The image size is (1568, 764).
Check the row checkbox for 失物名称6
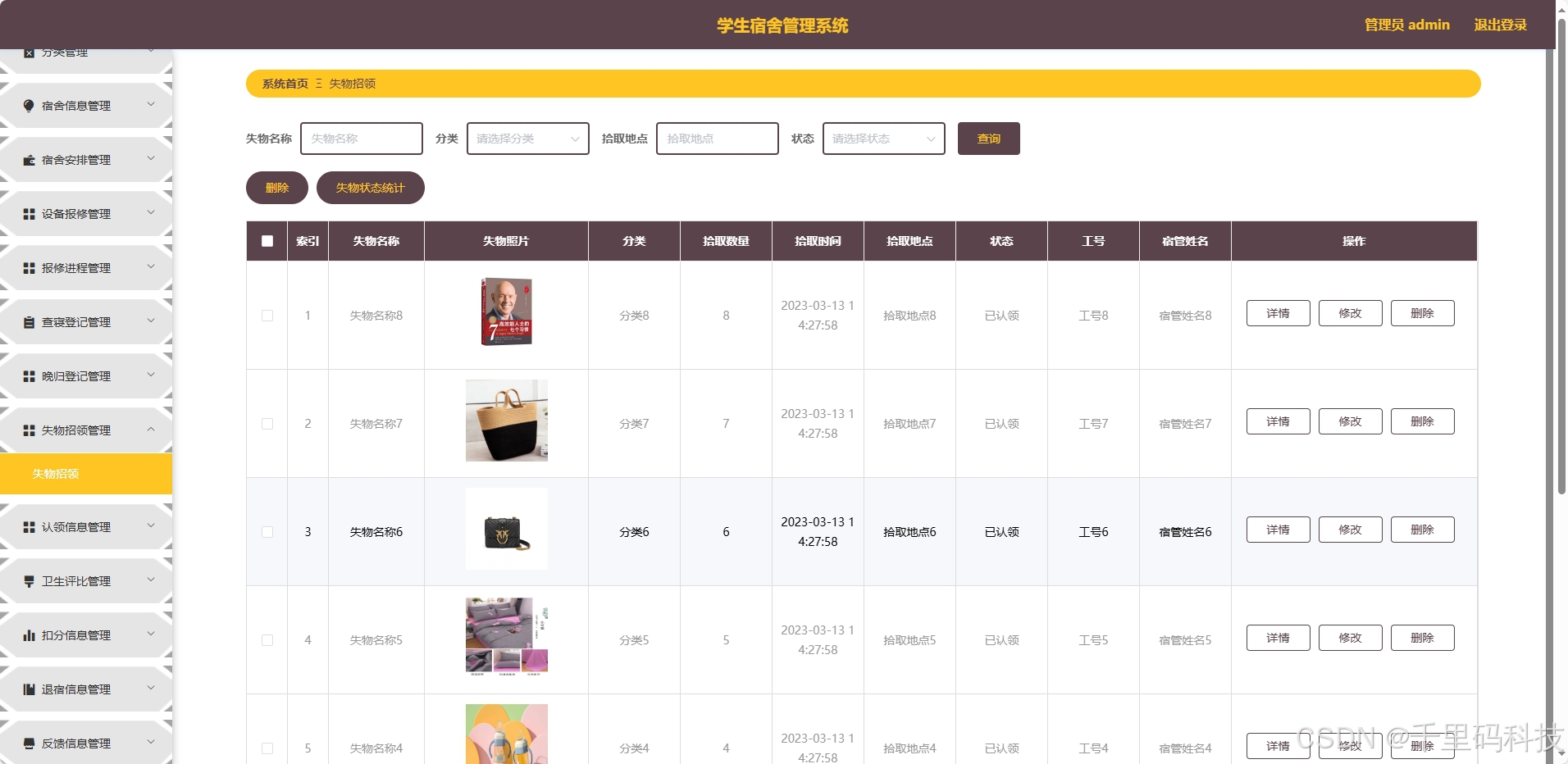[267, 532]
